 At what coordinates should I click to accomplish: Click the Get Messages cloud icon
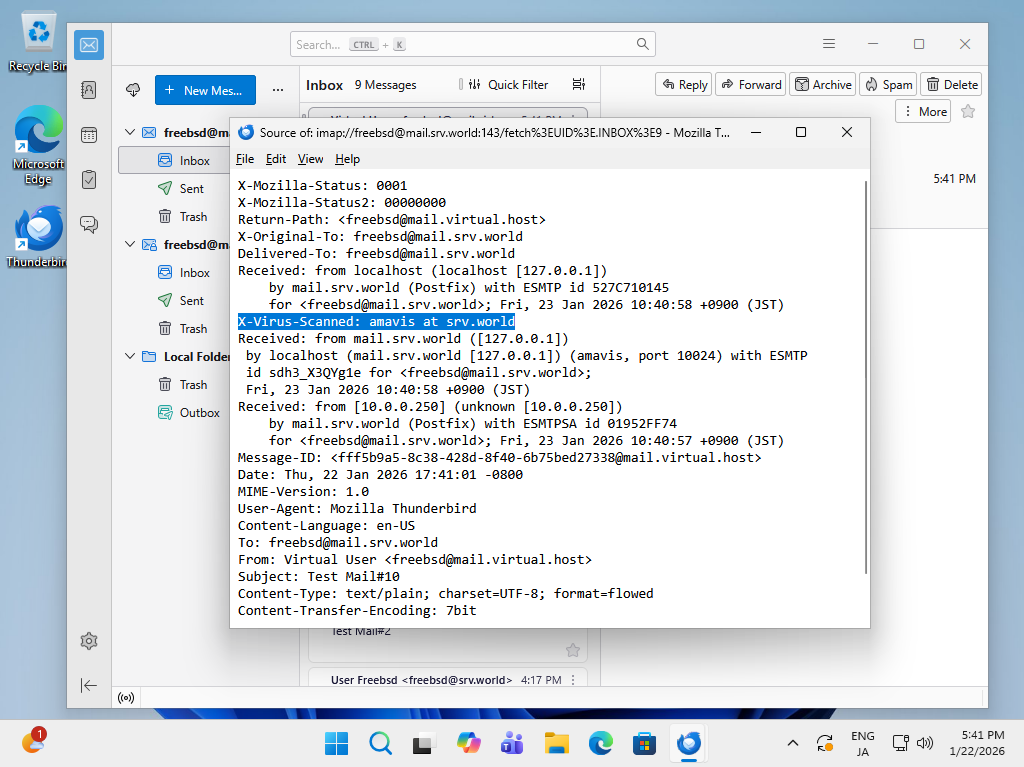point(133,90)
